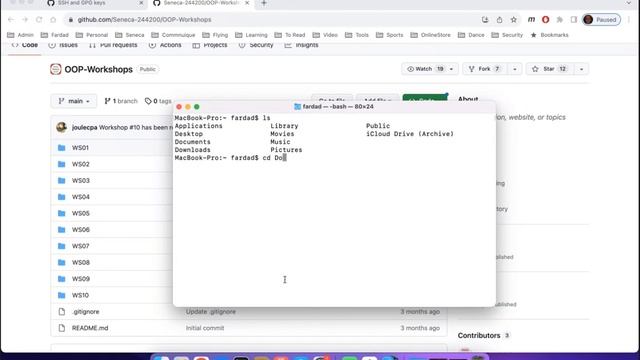The width and height of the screenshot is (640, 360).
Task: Click the address bar URL field
Action: click(273, 20)
